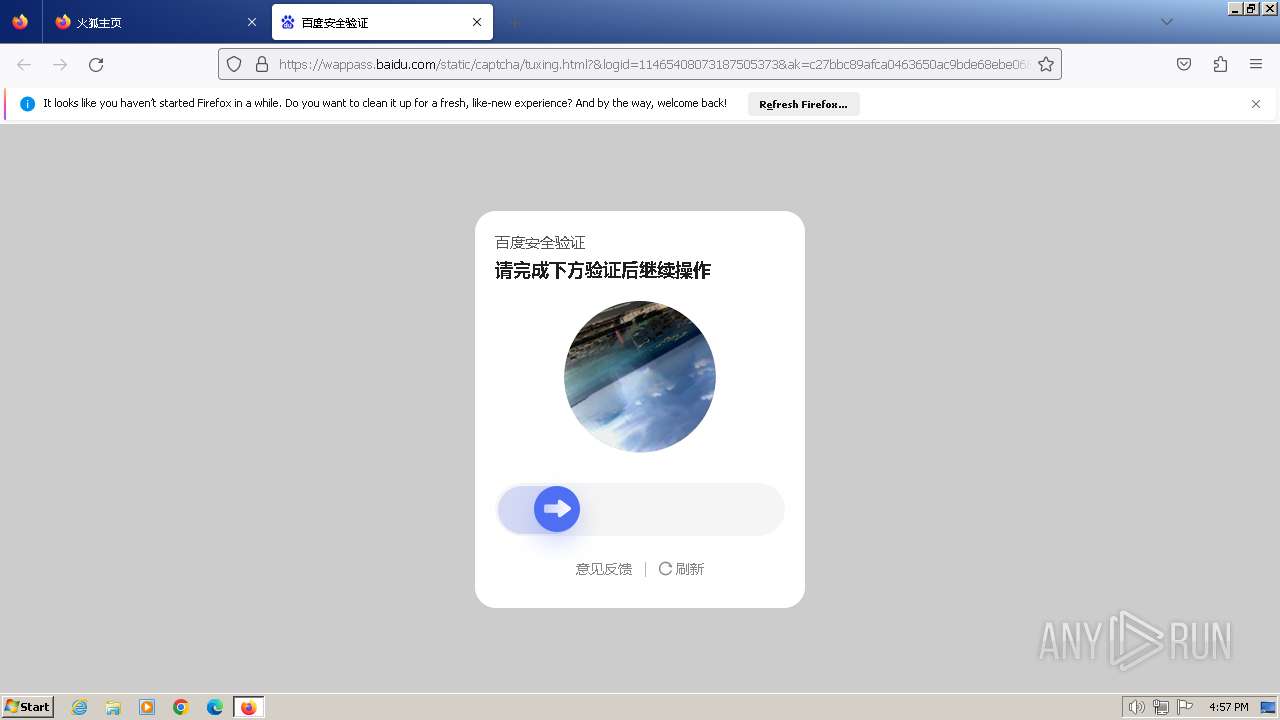Click the info icon in notification bar
This screenshot has height=720, width=1280.
27,104
